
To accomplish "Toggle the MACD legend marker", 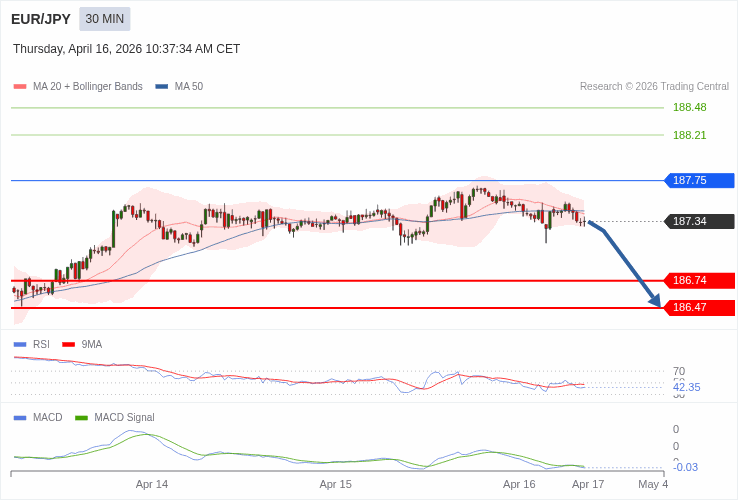I will tap(20, 418).
